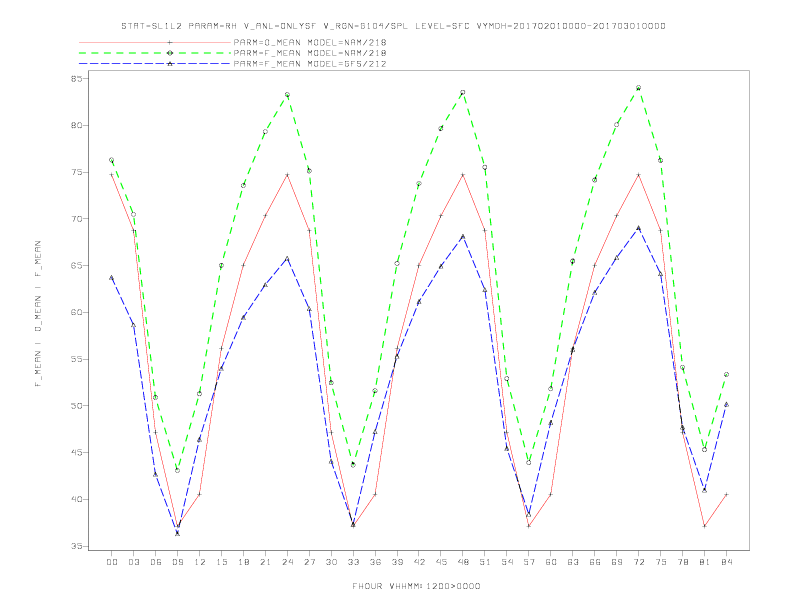Image resolution: width=792 pixels, height=612 pixels.
Task: Click y-axis tick label 50
Action: [76, 406]
